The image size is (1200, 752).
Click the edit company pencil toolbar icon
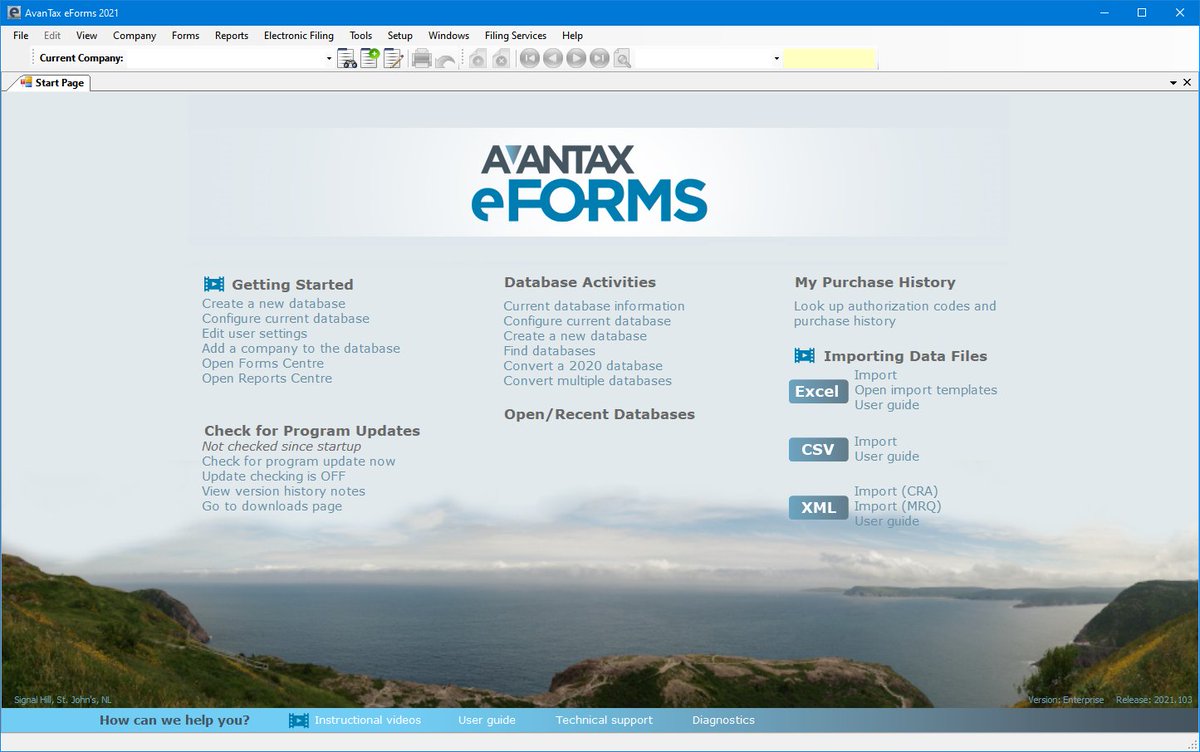pos(393,58)
